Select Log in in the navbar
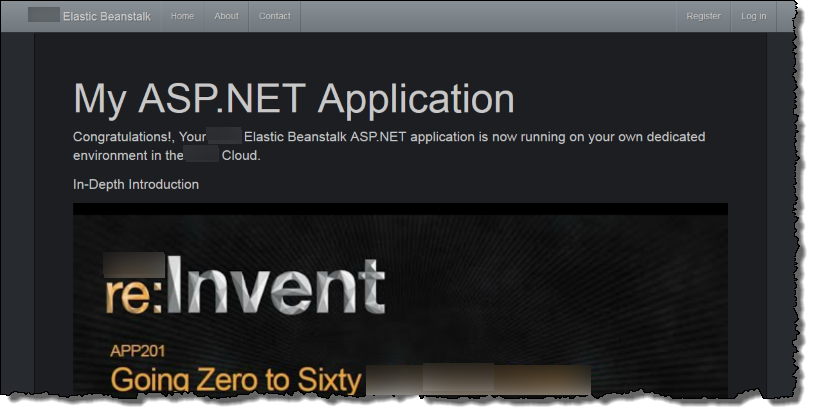 point(753,16)
